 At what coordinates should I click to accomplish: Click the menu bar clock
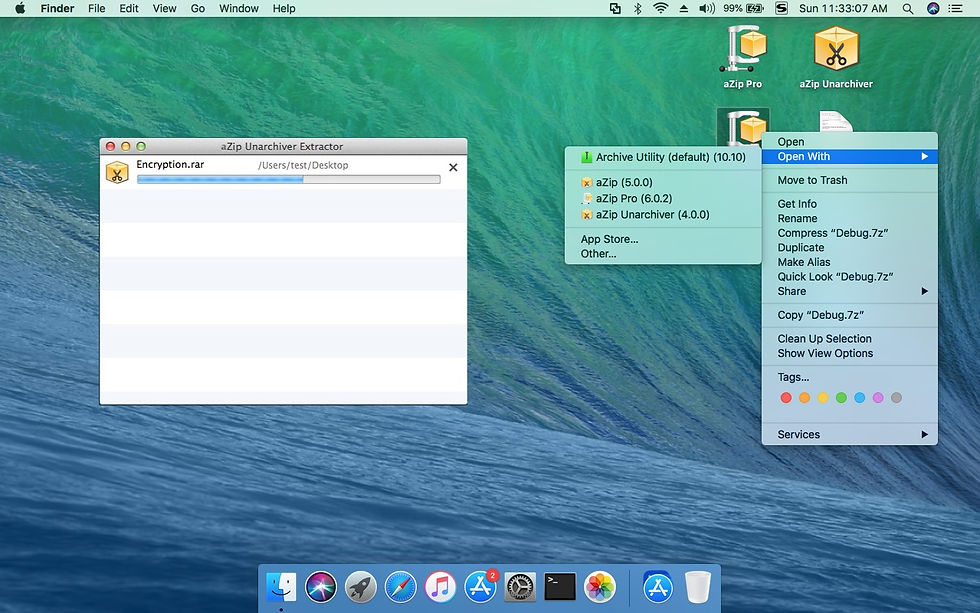[843, 8]
